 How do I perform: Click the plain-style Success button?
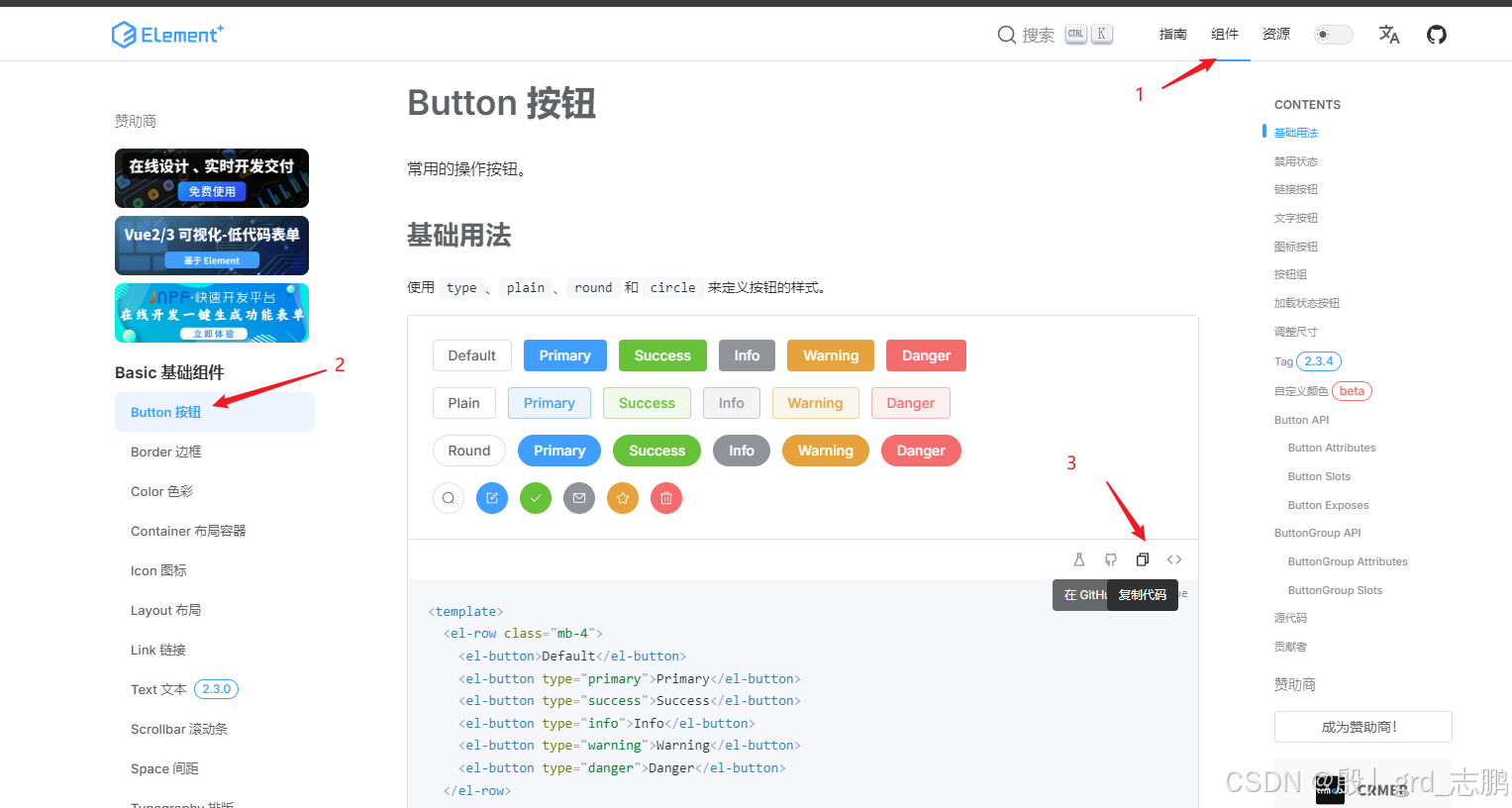[x=647, y=403]
